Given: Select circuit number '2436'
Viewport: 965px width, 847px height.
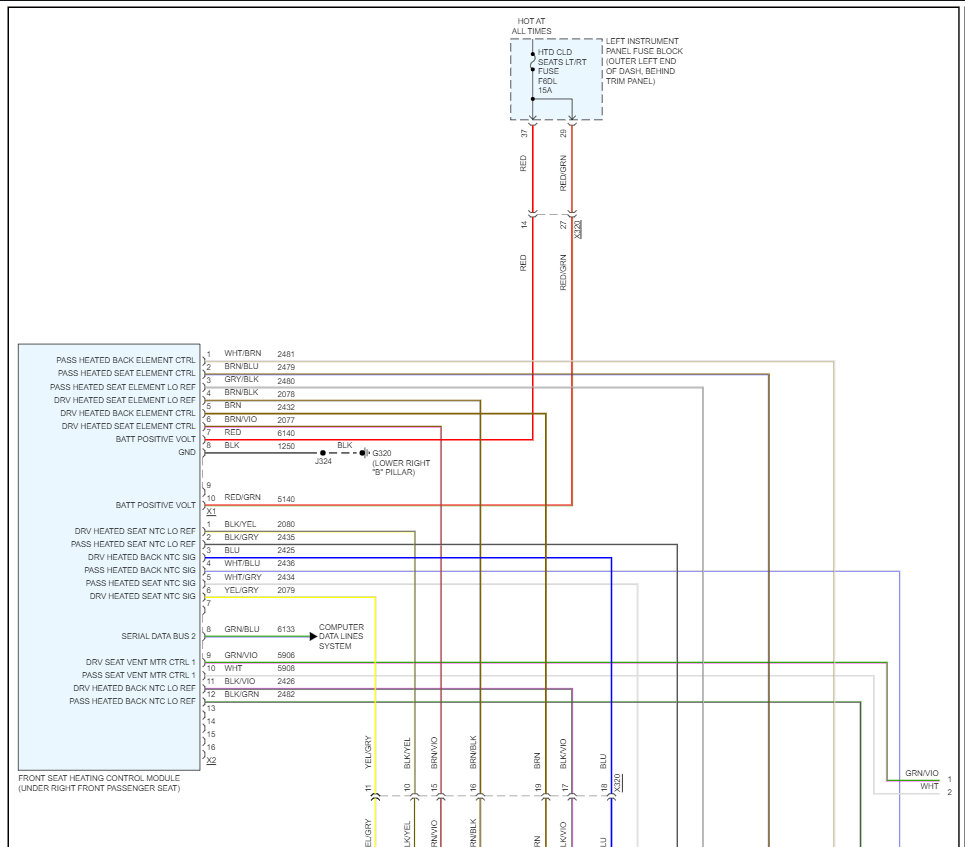Looking at the screenshot, I should click(x=286, y=563).
